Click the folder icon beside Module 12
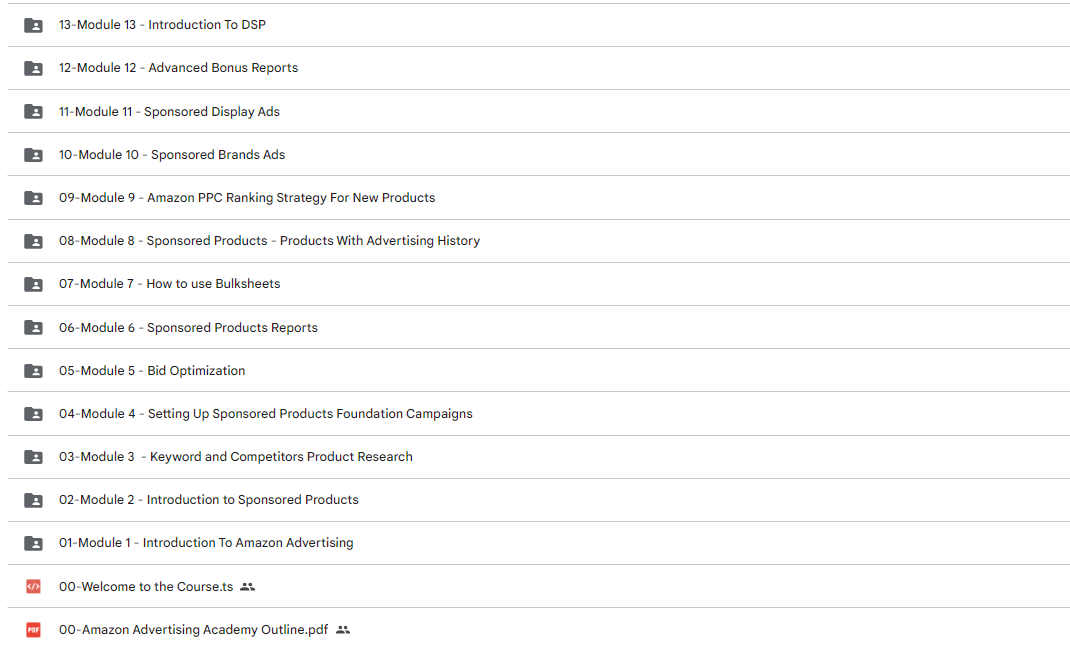1070x645 pixels. (x=33, y=69)
